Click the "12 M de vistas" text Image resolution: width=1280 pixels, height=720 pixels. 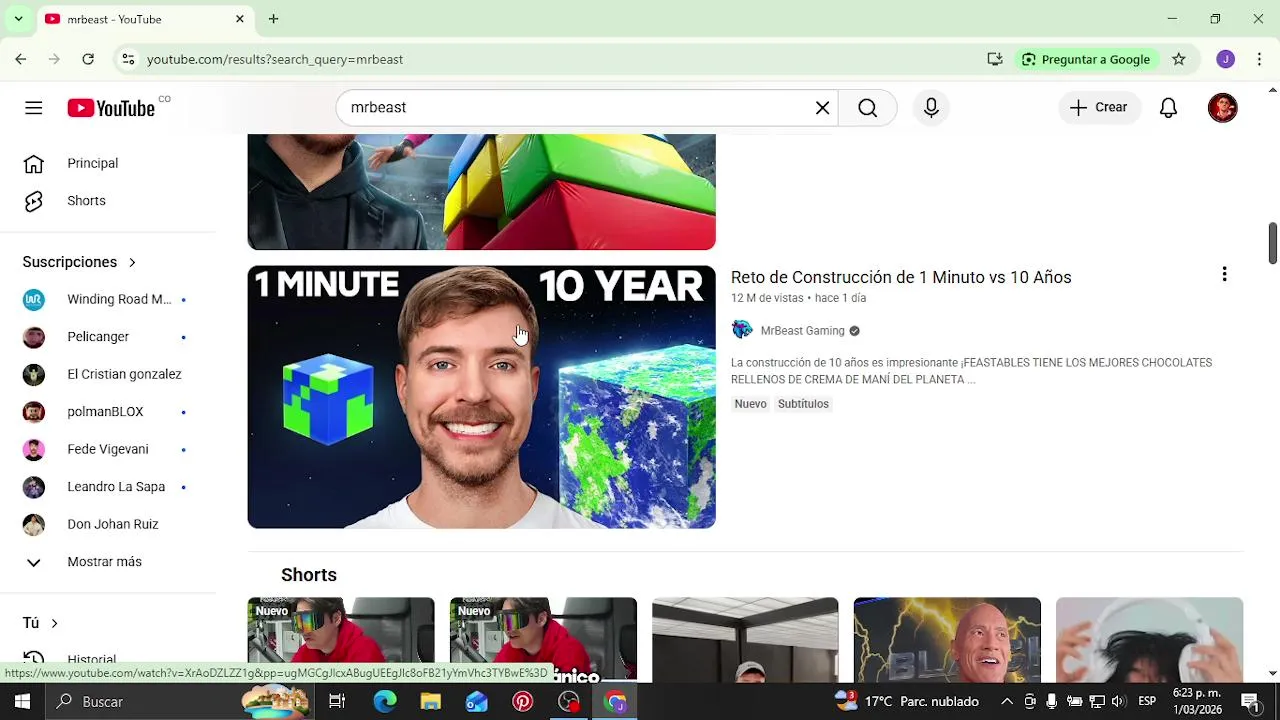[x=767, y=298]
